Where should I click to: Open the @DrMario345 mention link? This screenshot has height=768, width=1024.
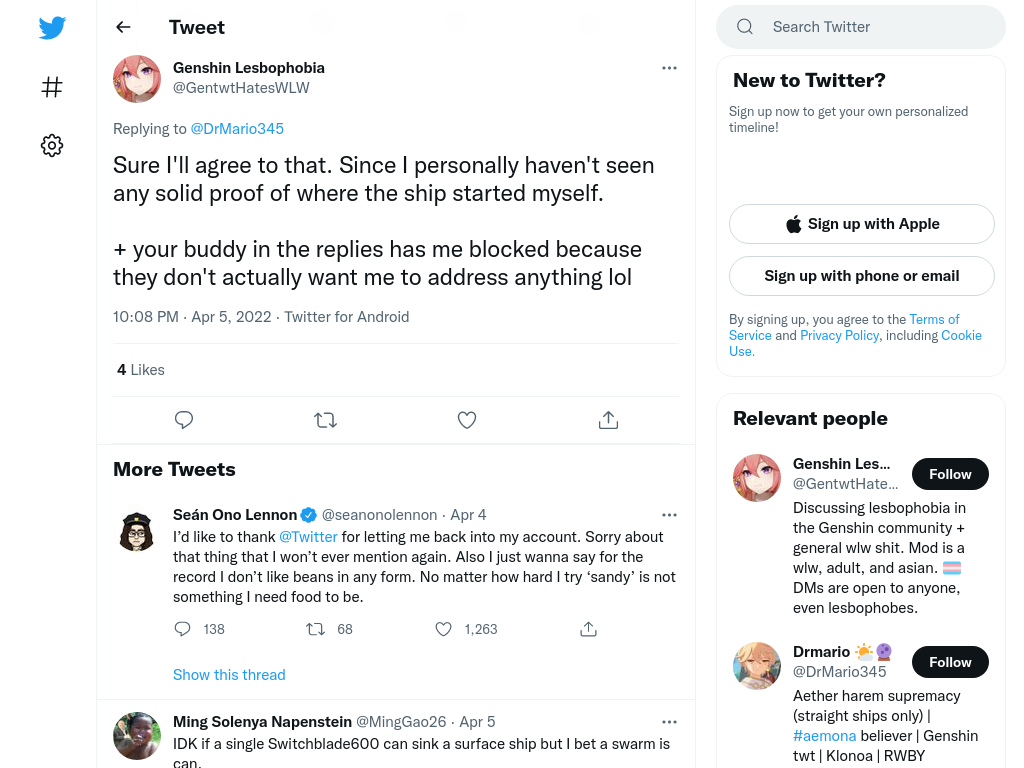point(237,129)
